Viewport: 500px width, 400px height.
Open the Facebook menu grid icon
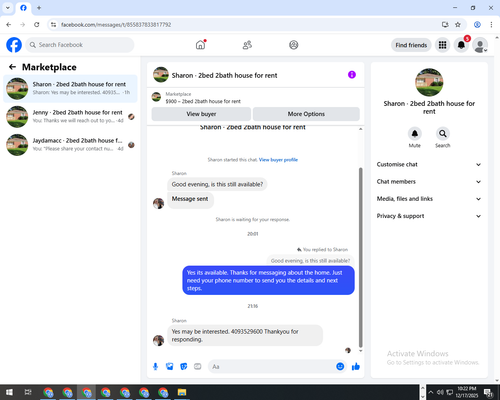442,45
